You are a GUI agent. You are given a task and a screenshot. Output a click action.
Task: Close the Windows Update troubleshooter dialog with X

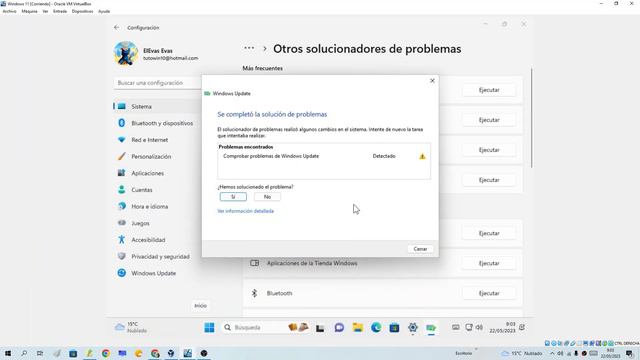432,81
